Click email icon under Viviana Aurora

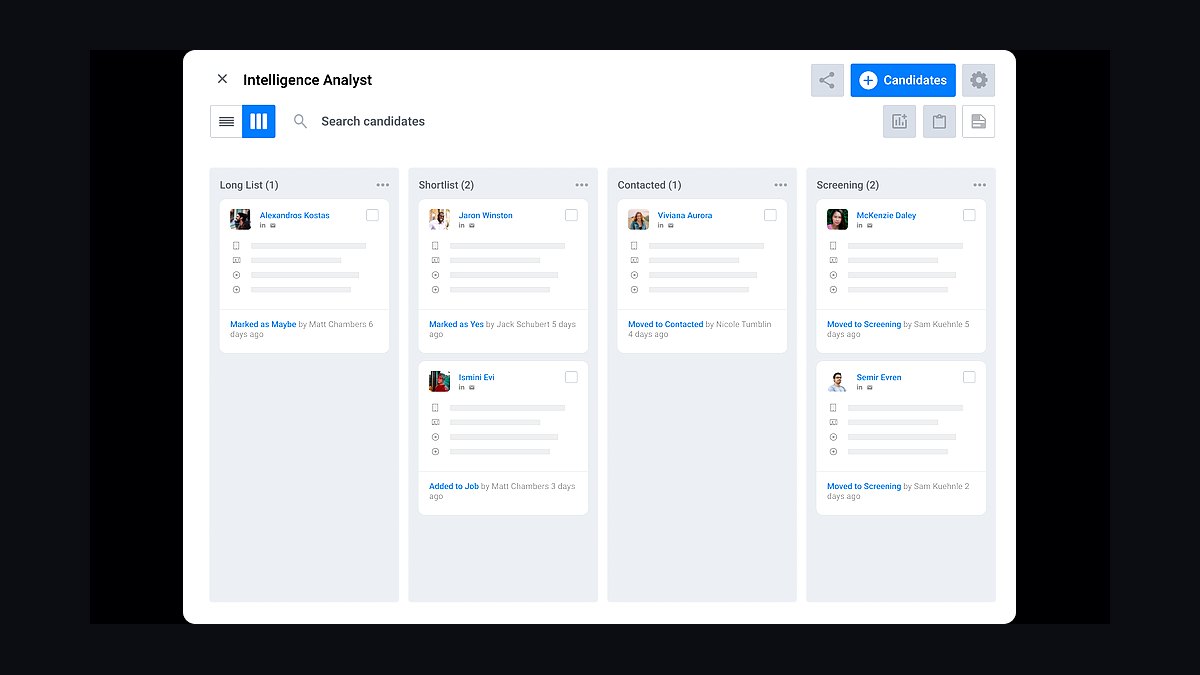pos(671,226)
